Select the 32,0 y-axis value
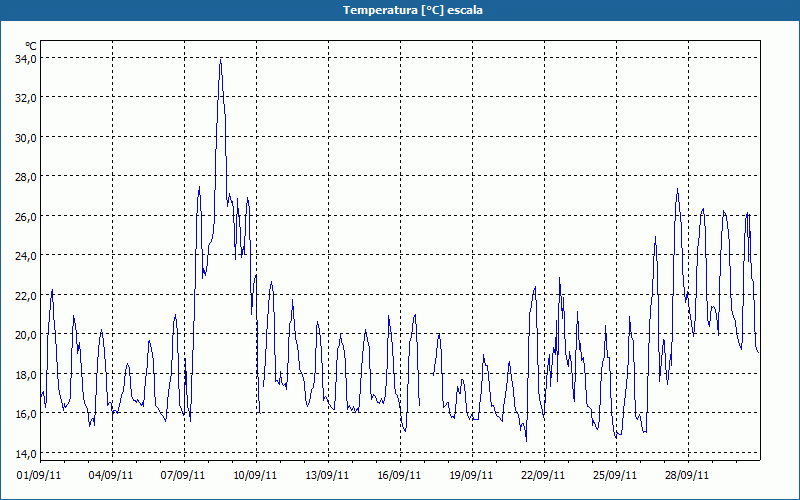This screenshot has height=500, width=800. tap(26, 97)
